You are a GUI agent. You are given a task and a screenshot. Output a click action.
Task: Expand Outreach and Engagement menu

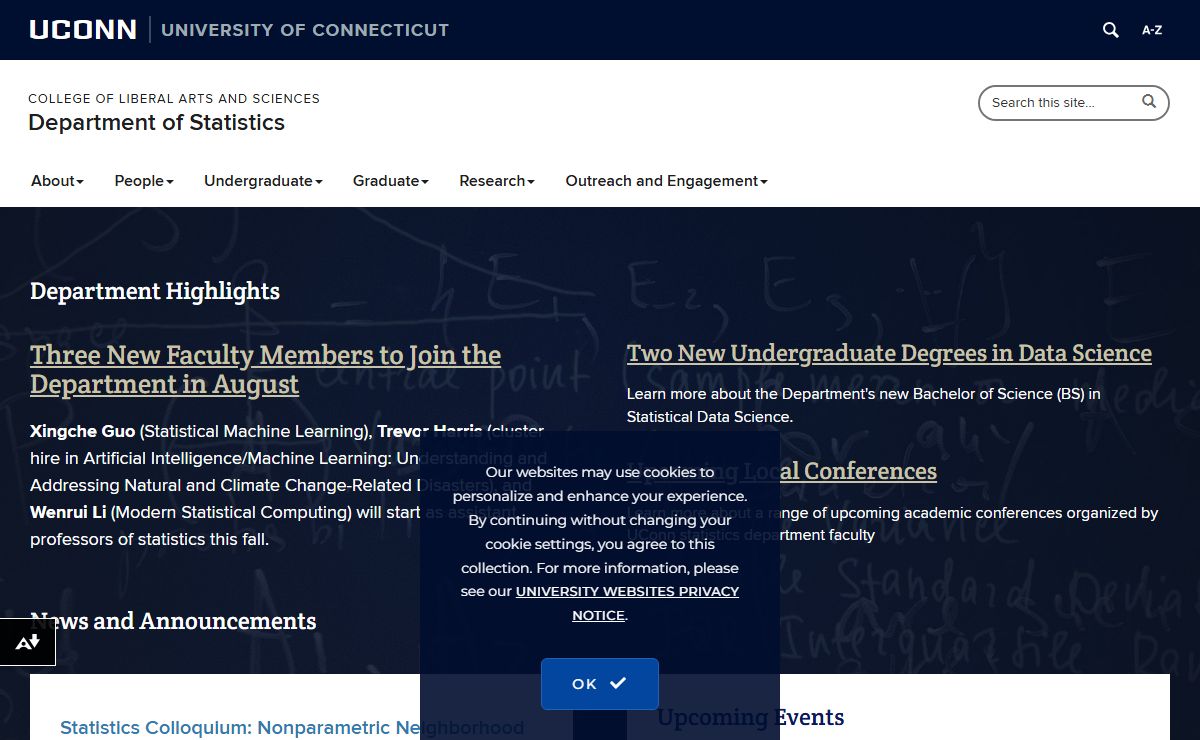tap(666, 181)
